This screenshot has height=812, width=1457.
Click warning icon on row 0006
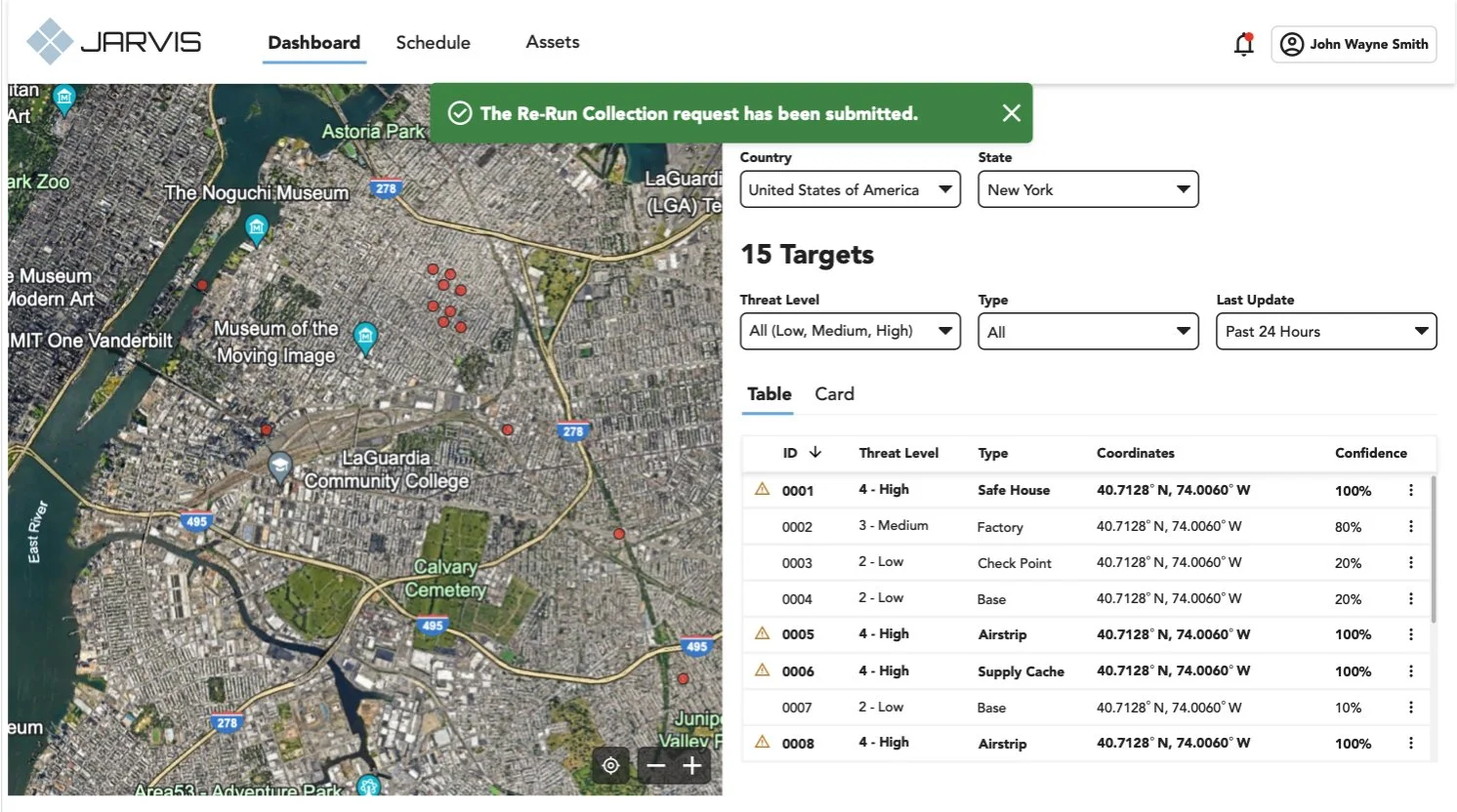coord(762,670)
